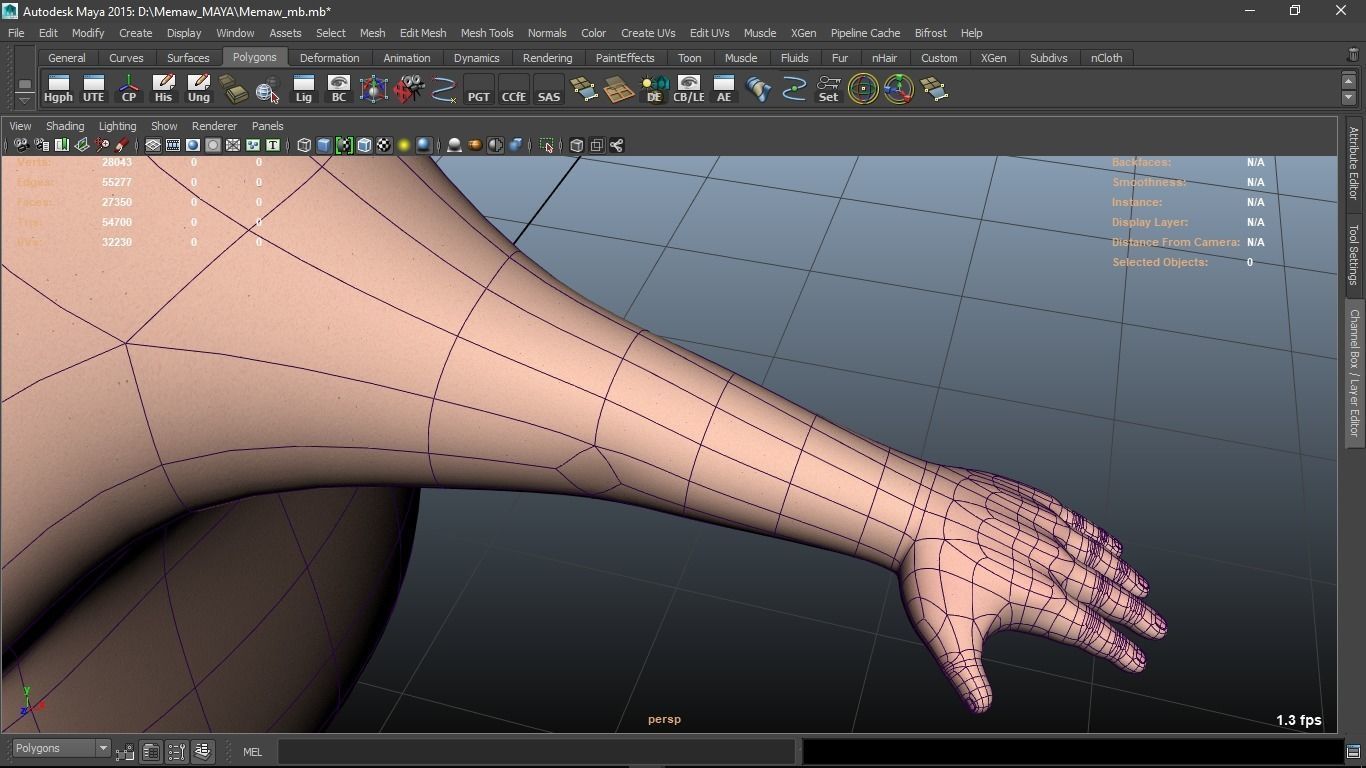Open the Mesh Tools menu
The height and width of the screenshot is (768, 1366).
(486, 33)
